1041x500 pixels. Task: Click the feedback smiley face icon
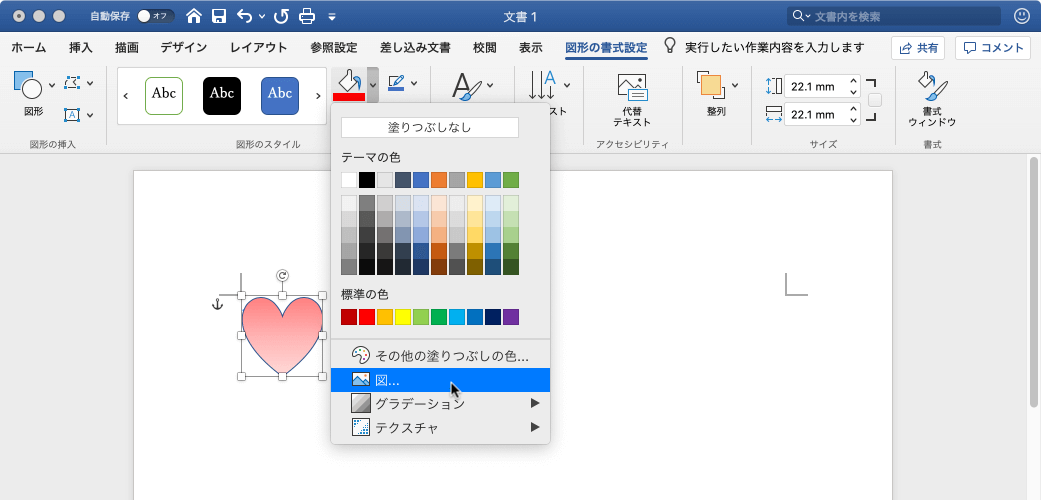(x=1021, y=16)
